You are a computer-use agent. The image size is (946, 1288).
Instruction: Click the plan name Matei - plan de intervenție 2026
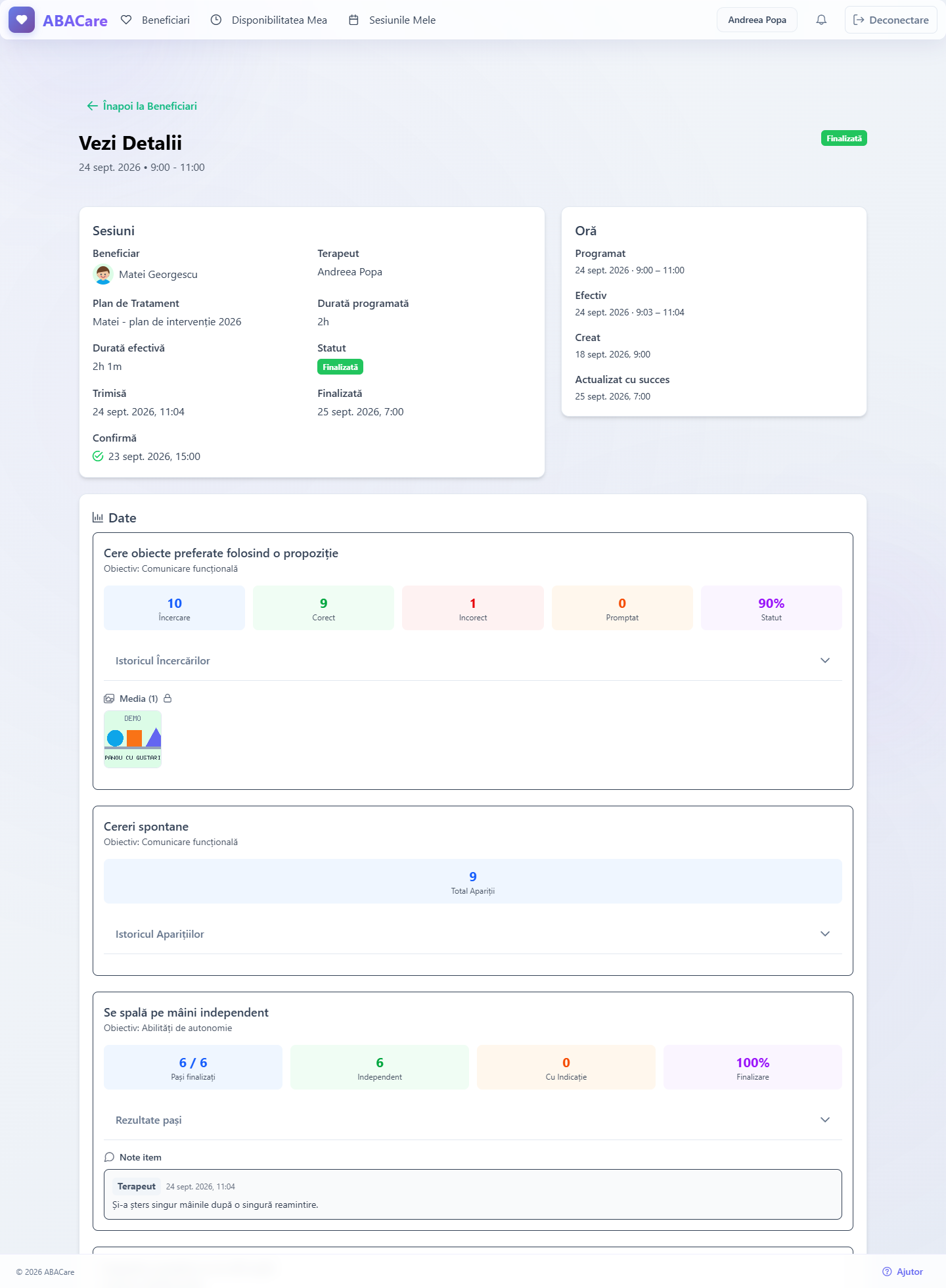tap(167, 321)
